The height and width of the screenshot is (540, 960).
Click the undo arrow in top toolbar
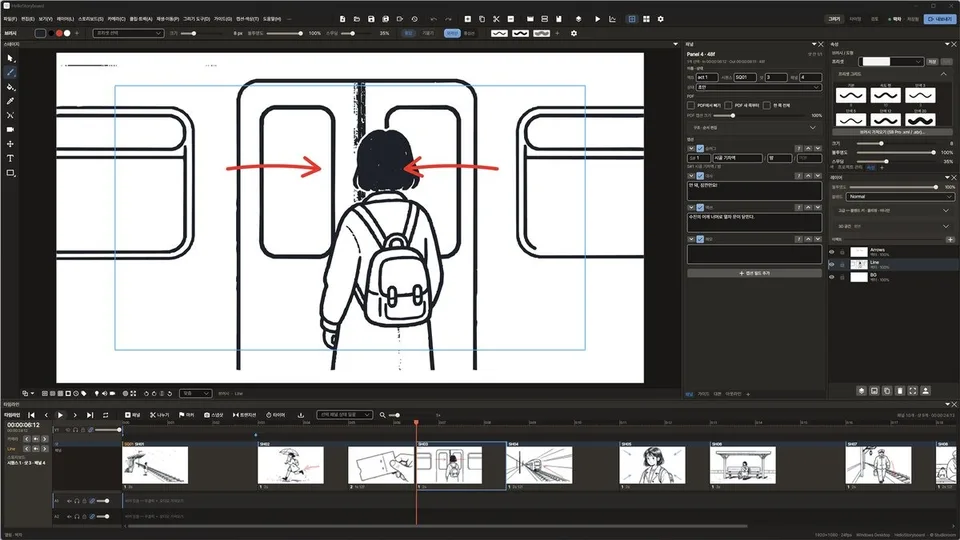click(433, 19)
